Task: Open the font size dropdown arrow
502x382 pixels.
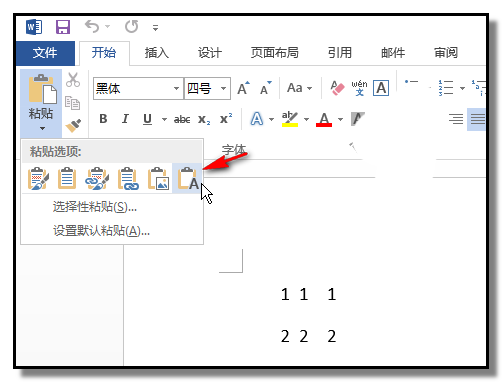Action: point(224,89)
